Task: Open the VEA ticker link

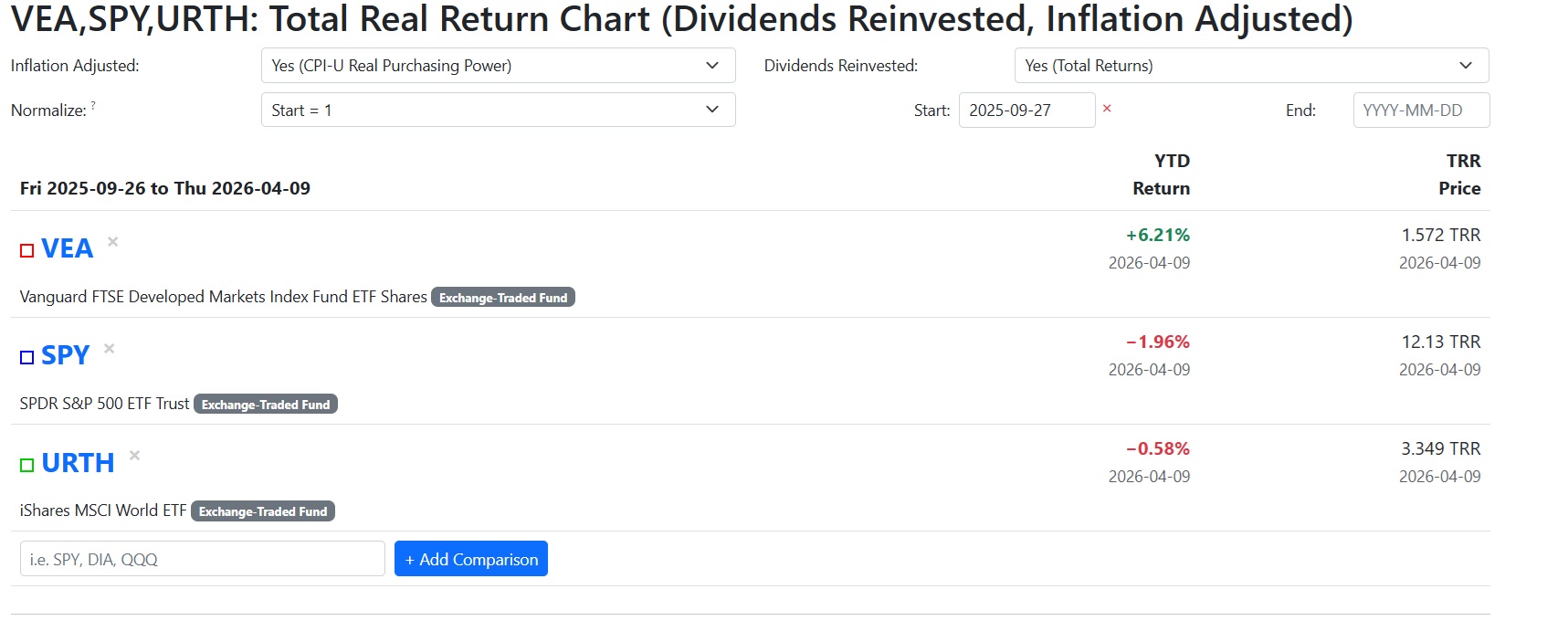Action: coord(67,248)
